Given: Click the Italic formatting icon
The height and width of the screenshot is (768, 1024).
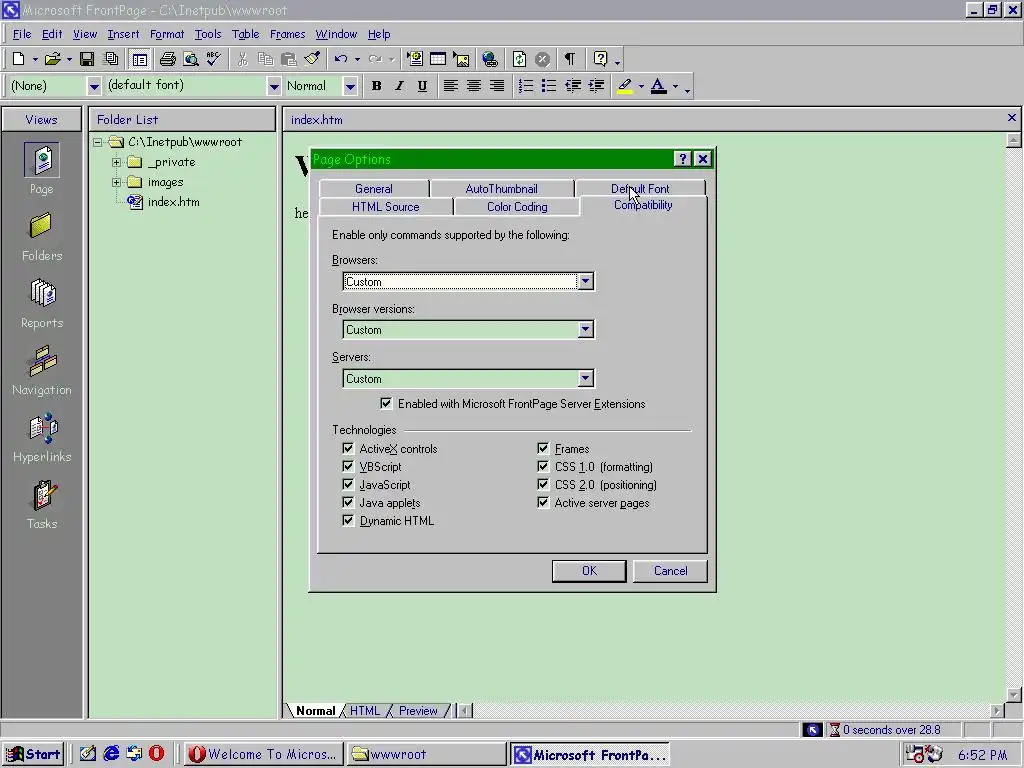Looking at the screenshot, I should click(399, 86).
